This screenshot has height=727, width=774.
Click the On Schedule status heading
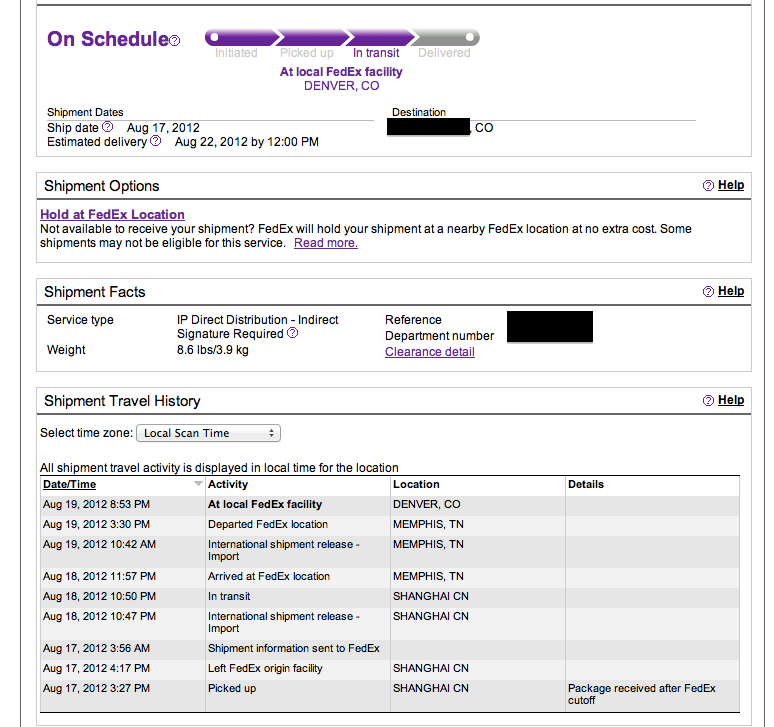108,39
